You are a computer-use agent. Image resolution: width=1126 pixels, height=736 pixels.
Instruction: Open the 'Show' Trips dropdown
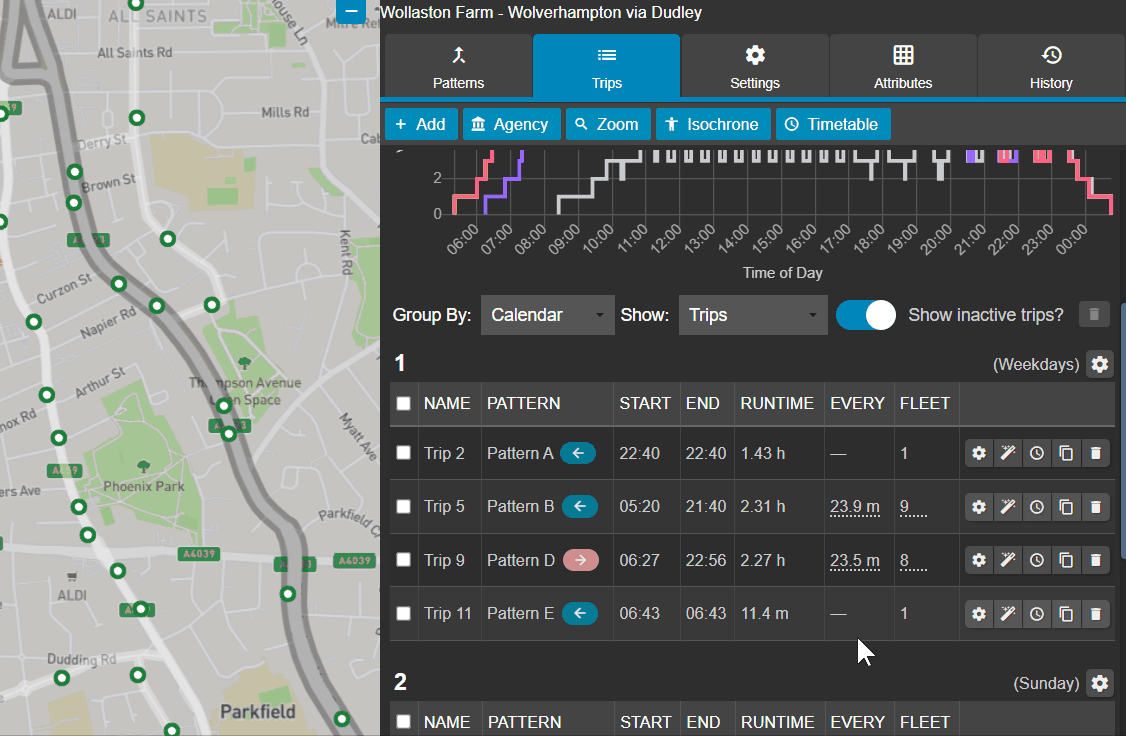[x=752, y=314]
